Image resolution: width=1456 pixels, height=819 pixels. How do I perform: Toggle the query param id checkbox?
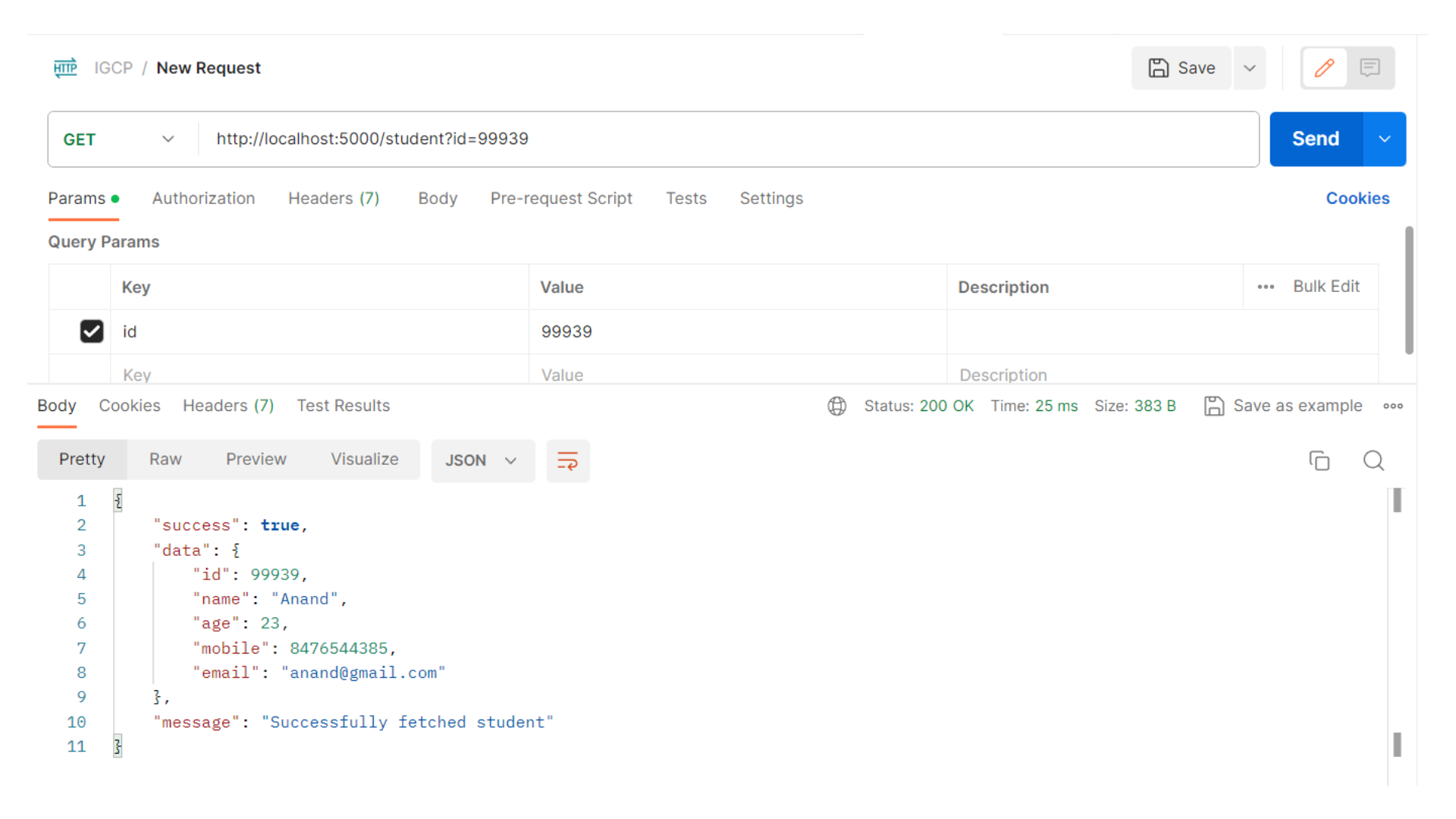coord(91,331)
